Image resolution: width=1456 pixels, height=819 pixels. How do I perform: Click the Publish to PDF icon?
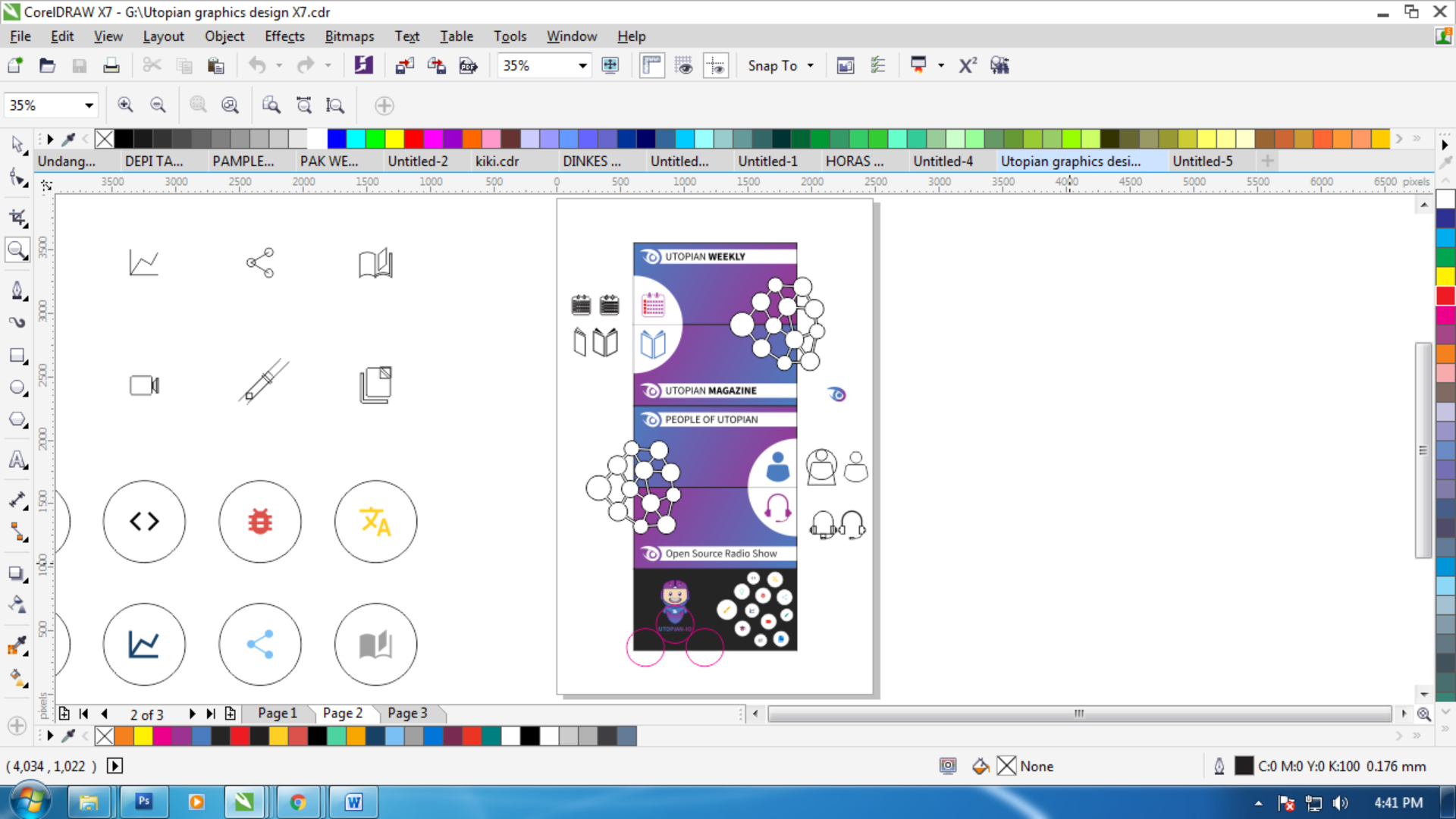point(469,65)
